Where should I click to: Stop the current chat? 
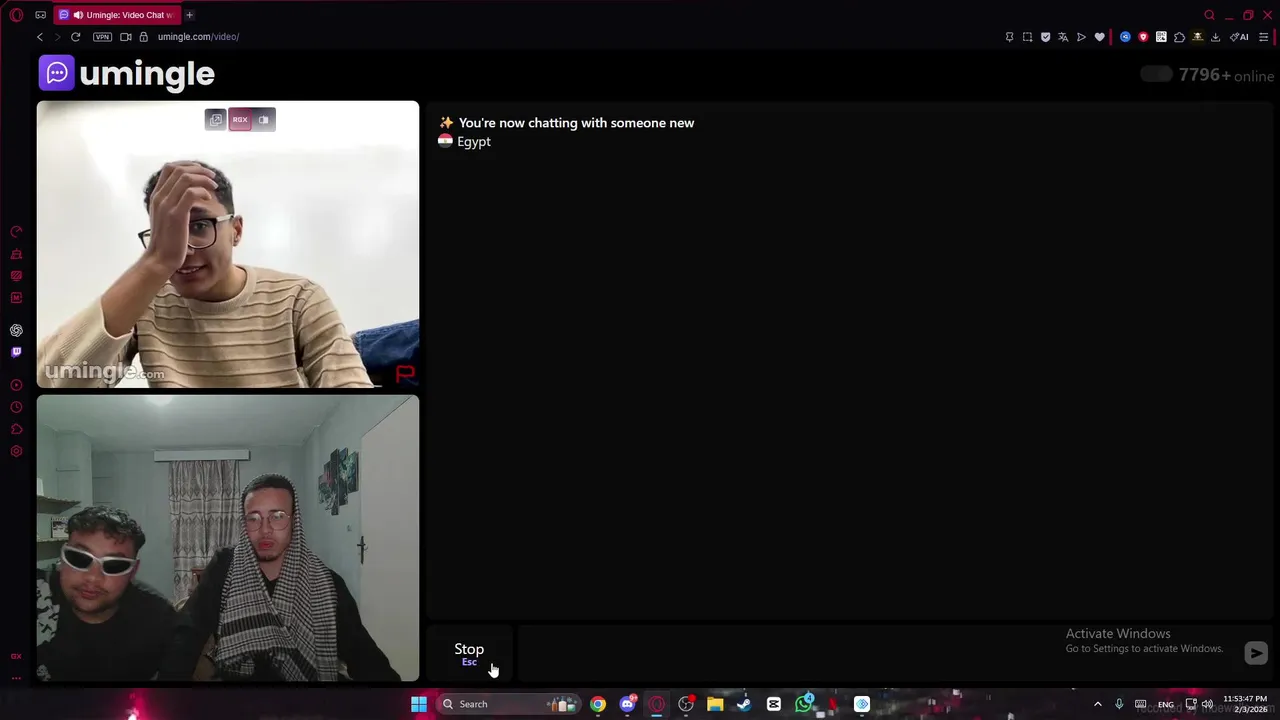tap(469, 654)
